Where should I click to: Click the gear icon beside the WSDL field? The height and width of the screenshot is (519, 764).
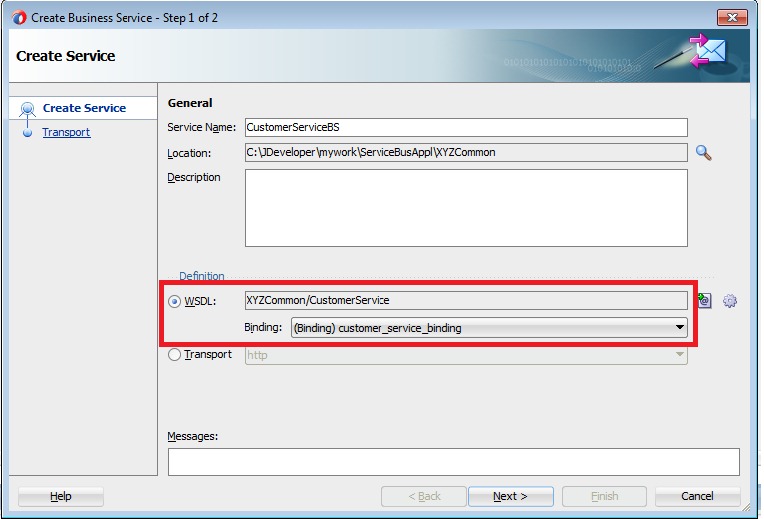pos(730,301)
